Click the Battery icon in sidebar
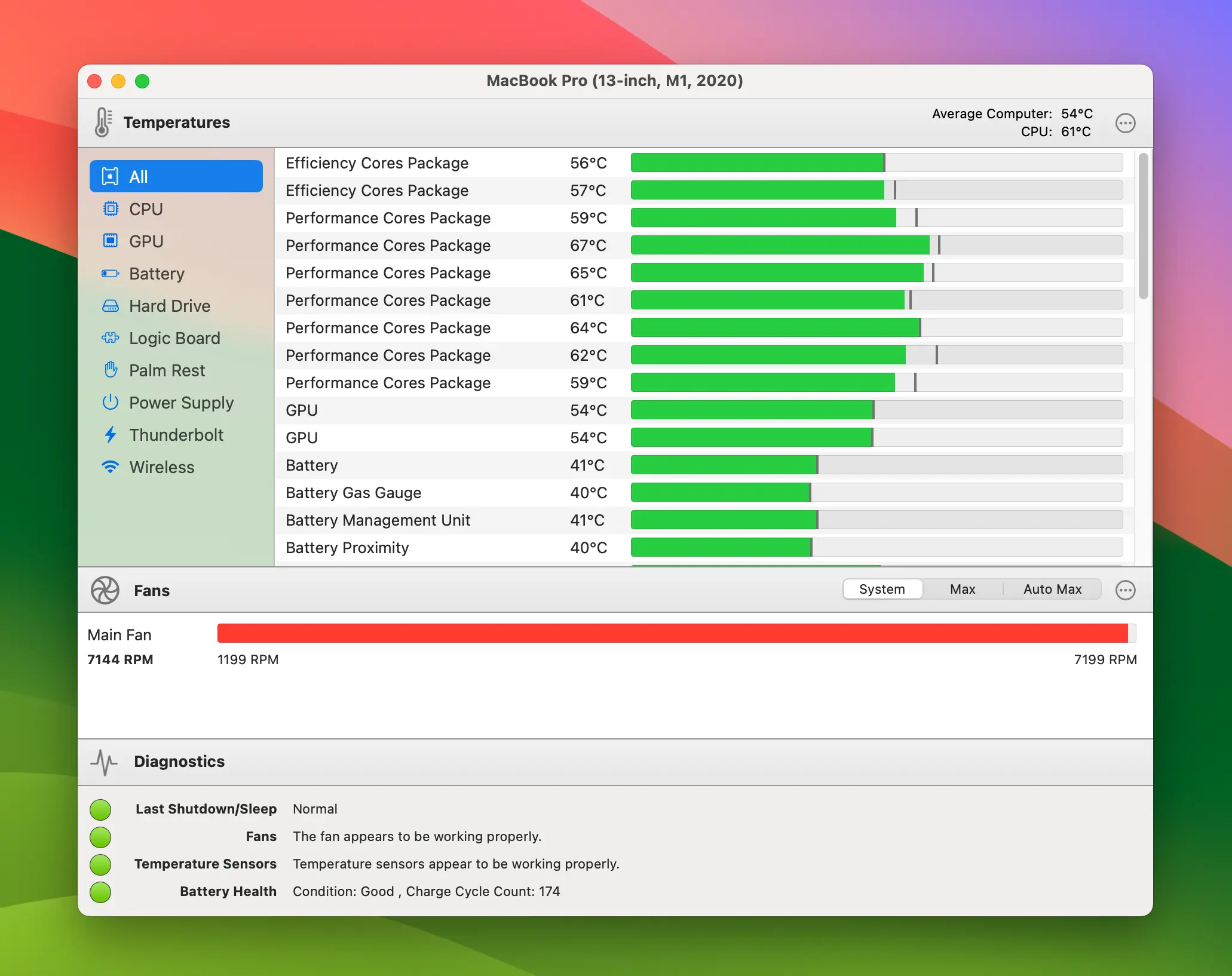1232x976 pixels. point(111,274)
